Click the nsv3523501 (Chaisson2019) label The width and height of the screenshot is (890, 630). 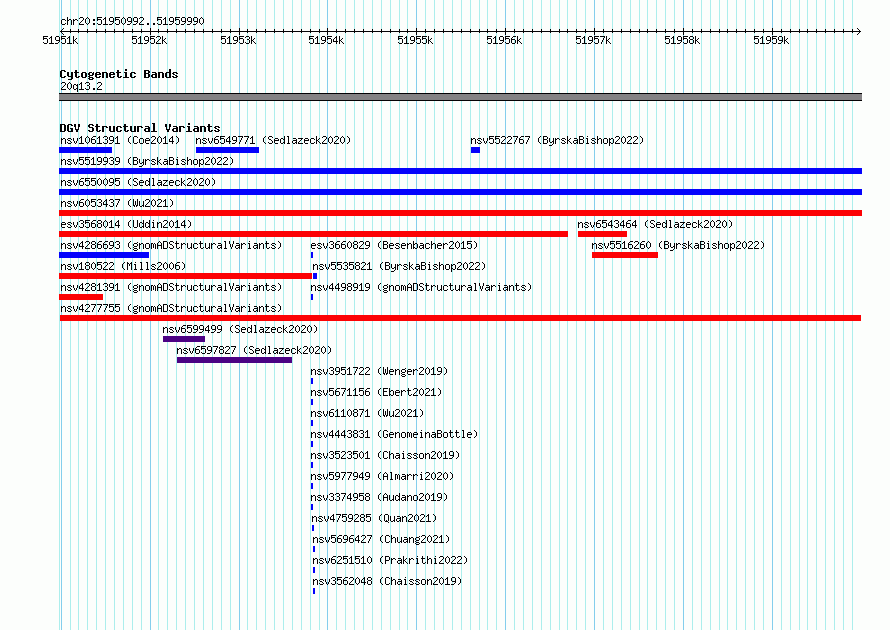385,455
